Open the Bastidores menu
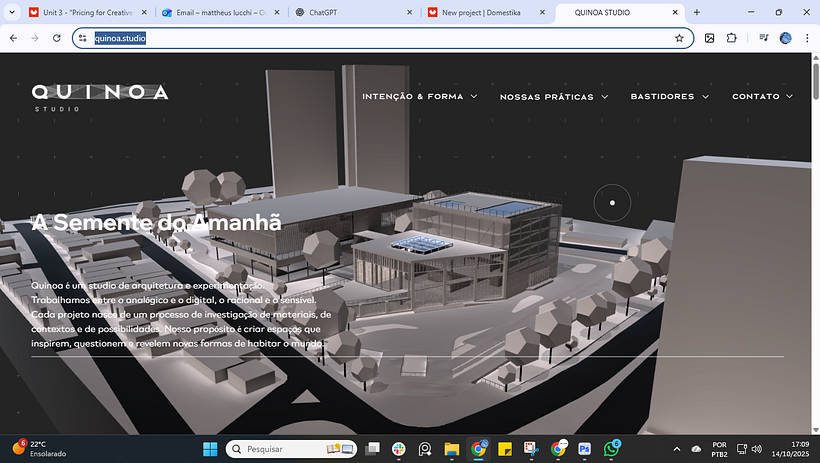This screenshot has width=820, height=463. pyautogui.click(x=663, y=97)
